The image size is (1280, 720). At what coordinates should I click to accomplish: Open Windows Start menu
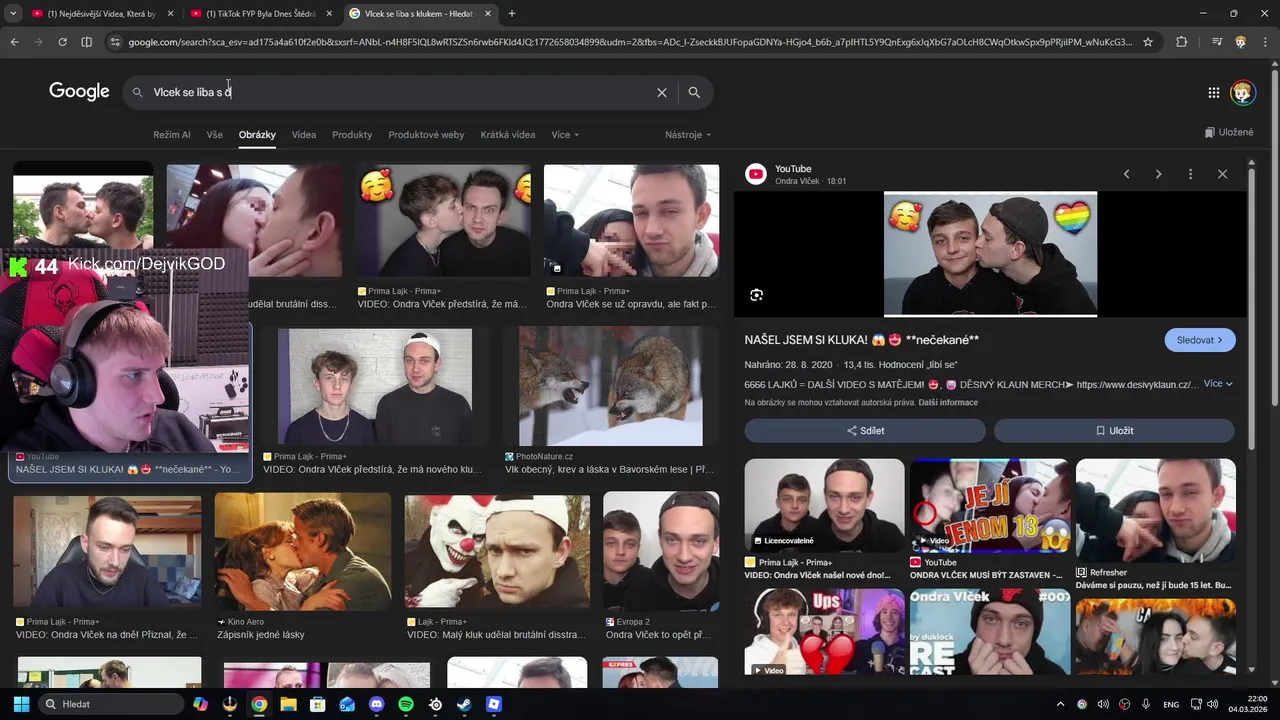click(x=21, y=704)
